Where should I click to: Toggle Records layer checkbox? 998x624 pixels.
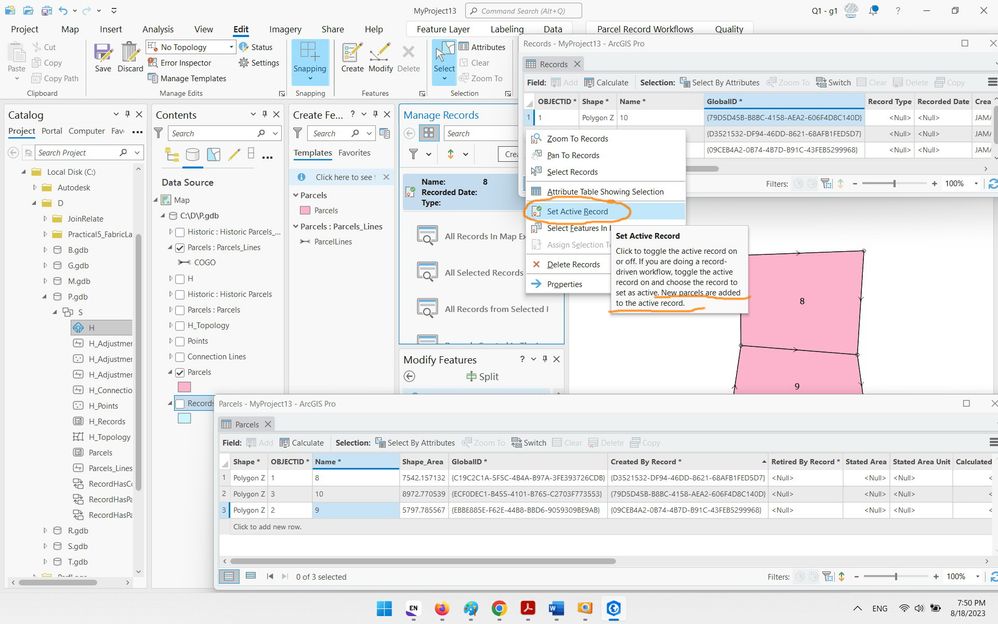pos(180,403)
